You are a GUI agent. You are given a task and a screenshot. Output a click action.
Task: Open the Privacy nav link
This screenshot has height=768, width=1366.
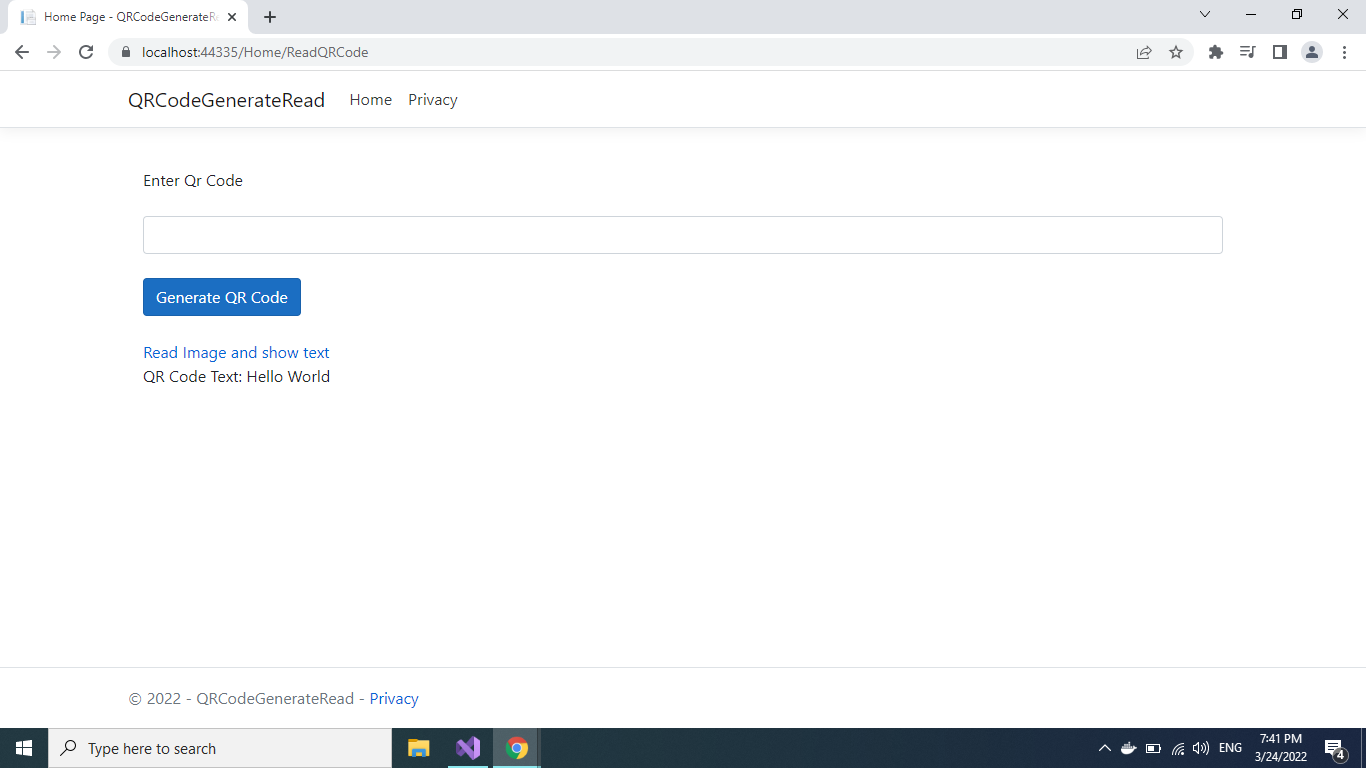(x=433, y=100)
